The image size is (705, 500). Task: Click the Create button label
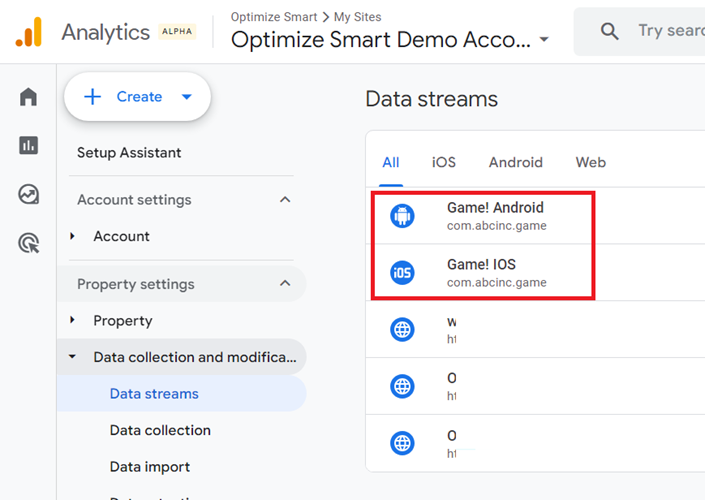139,97
